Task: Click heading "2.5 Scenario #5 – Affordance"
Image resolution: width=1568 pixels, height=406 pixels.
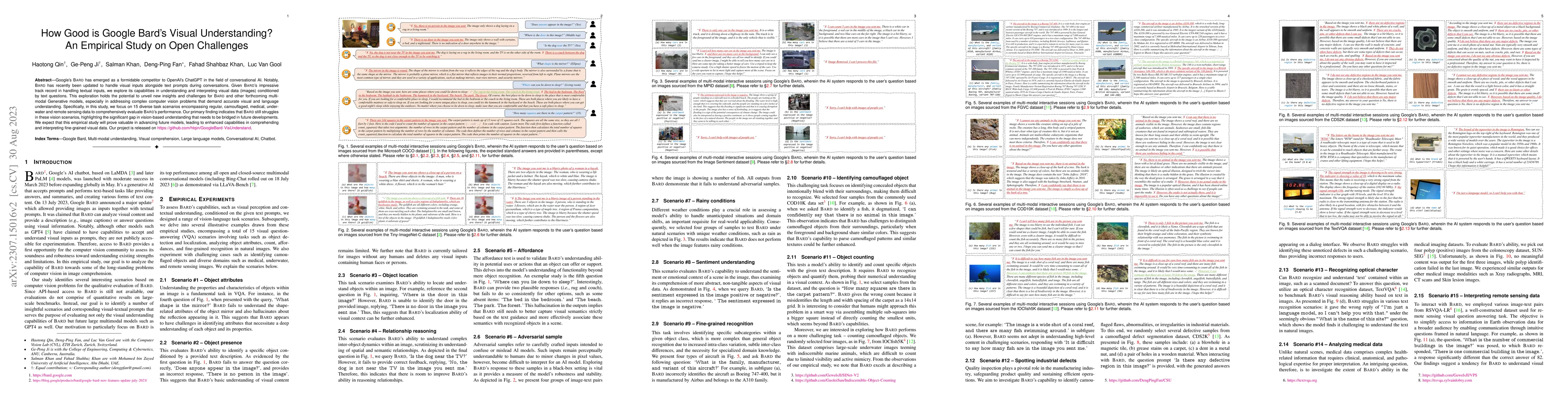Action: click(x=508, y=250)
